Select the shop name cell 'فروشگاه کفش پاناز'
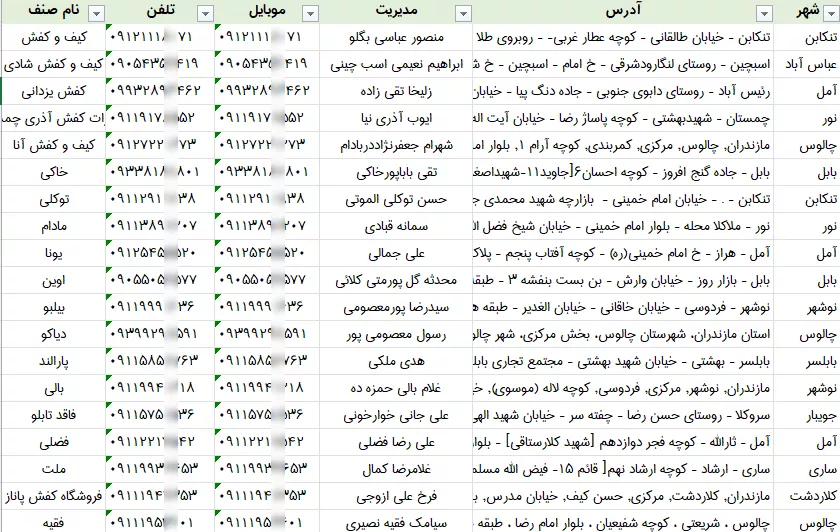The image size is (840, 532). pyautogui.click(x=54, y=497)
